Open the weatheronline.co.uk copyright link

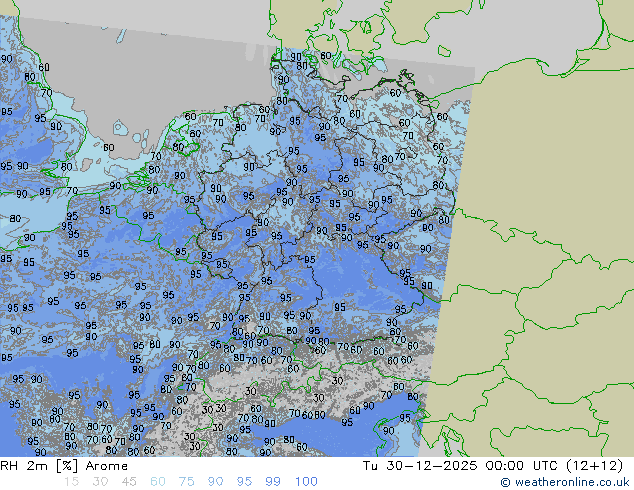[564, 482]
